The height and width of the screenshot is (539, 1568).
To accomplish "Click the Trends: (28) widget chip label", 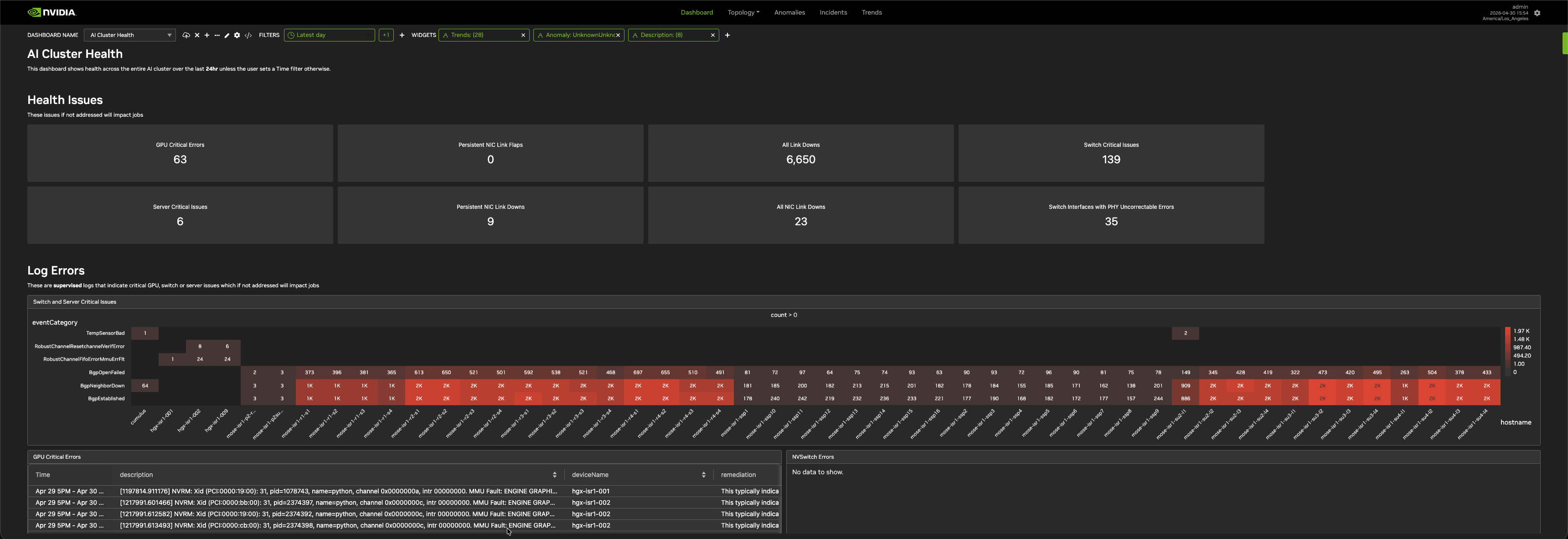I will point(467,35).
